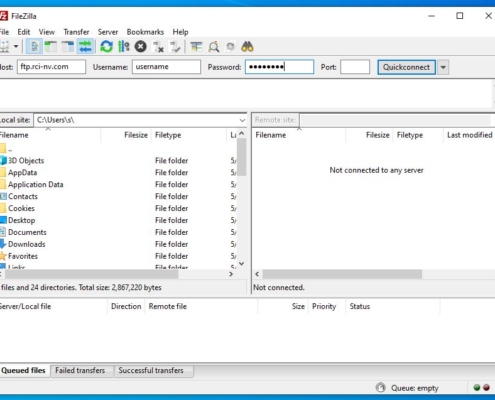495x400 pixels.
Task: Sort local files by Filetype header
Action: point(189,135)
